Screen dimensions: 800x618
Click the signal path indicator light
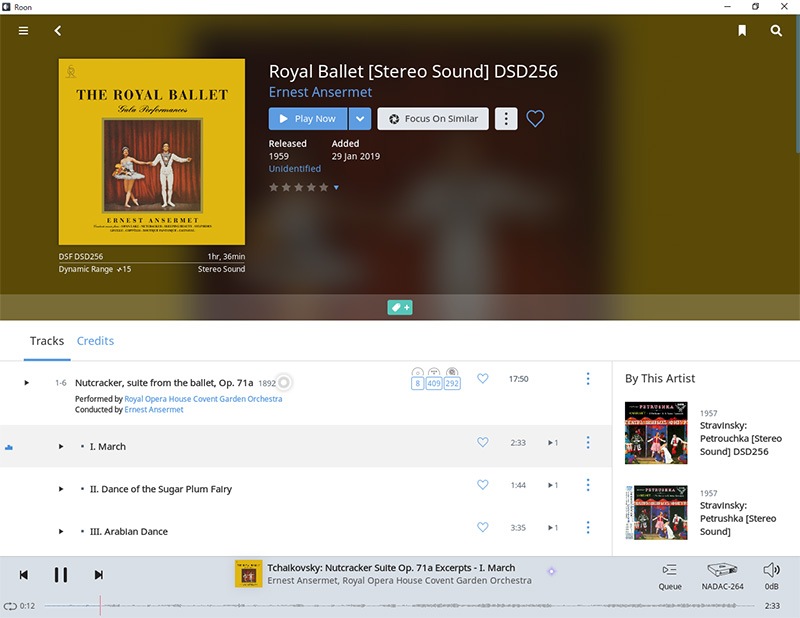pyautogui.click(x=552, y=572)
